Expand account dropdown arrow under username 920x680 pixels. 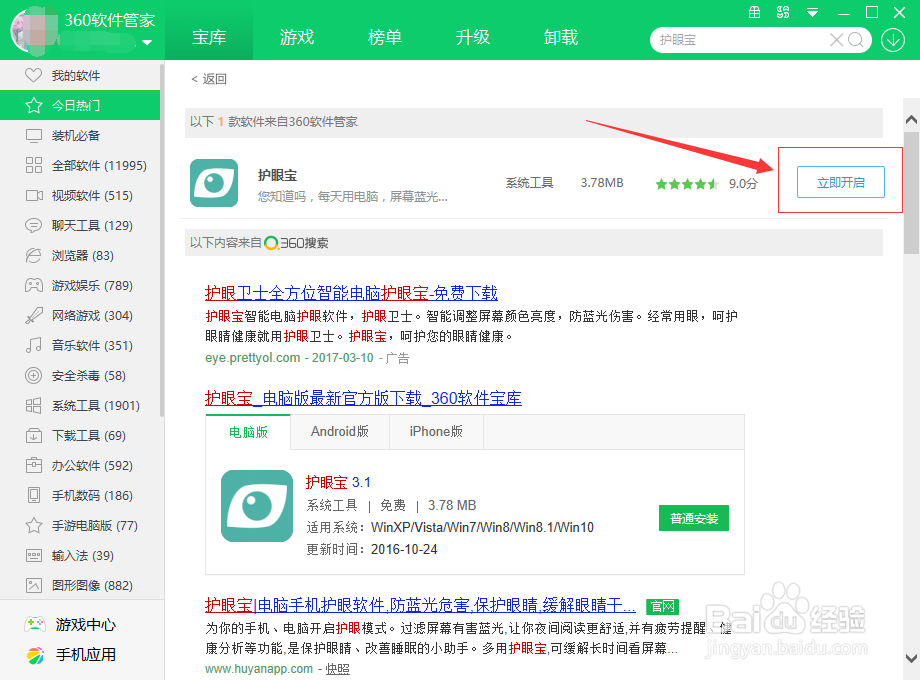147,42
